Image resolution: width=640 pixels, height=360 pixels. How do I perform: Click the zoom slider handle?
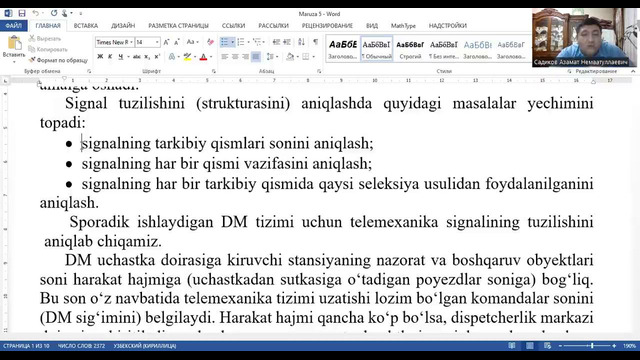592,346
